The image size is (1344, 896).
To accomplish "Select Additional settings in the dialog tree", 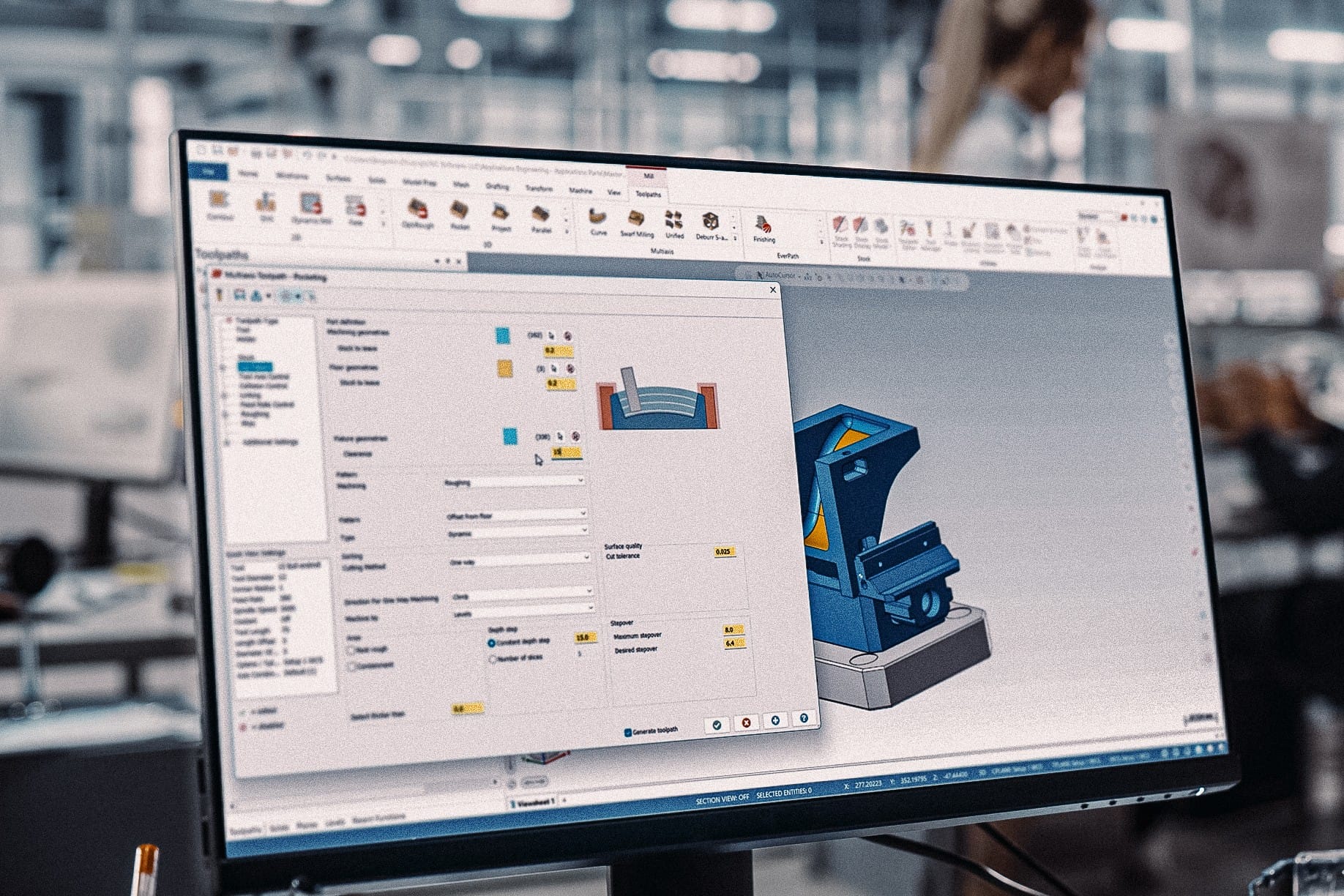I will [x=270, y=442].
